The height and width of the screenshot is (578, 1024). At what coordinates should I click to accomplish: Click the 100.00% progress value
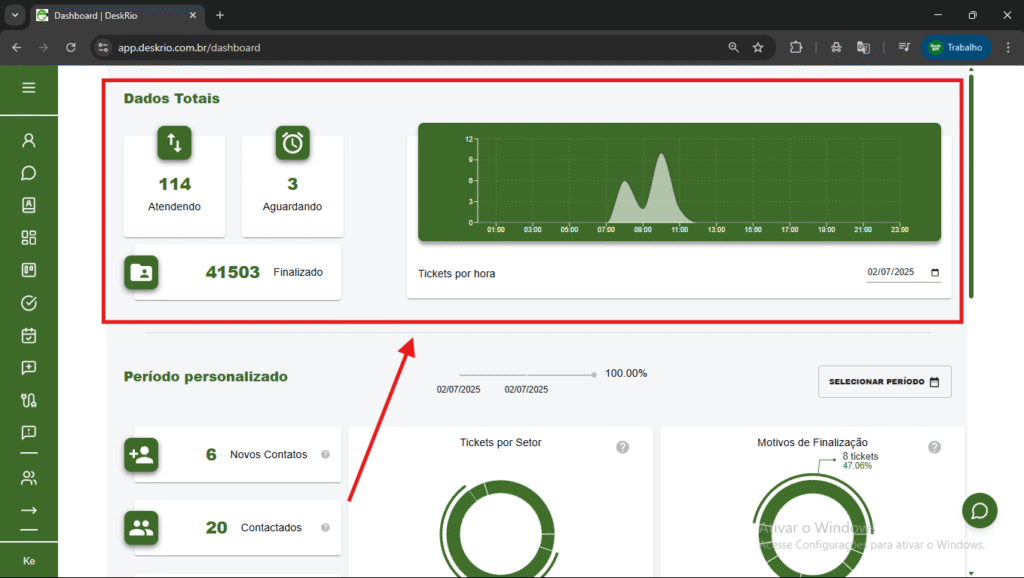coord(626,374)
